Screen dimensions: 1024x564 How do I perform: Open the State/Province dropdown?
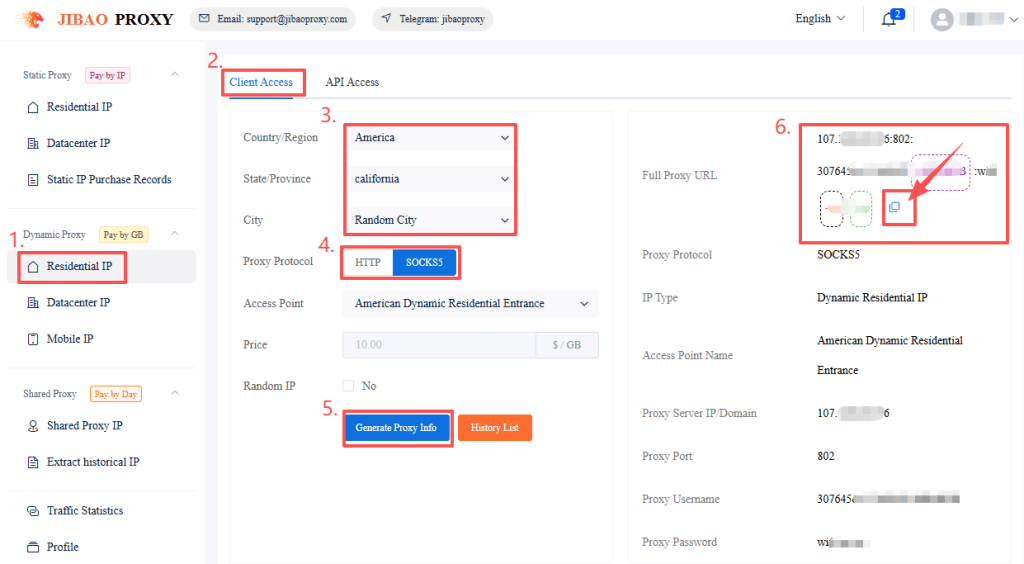431,179
